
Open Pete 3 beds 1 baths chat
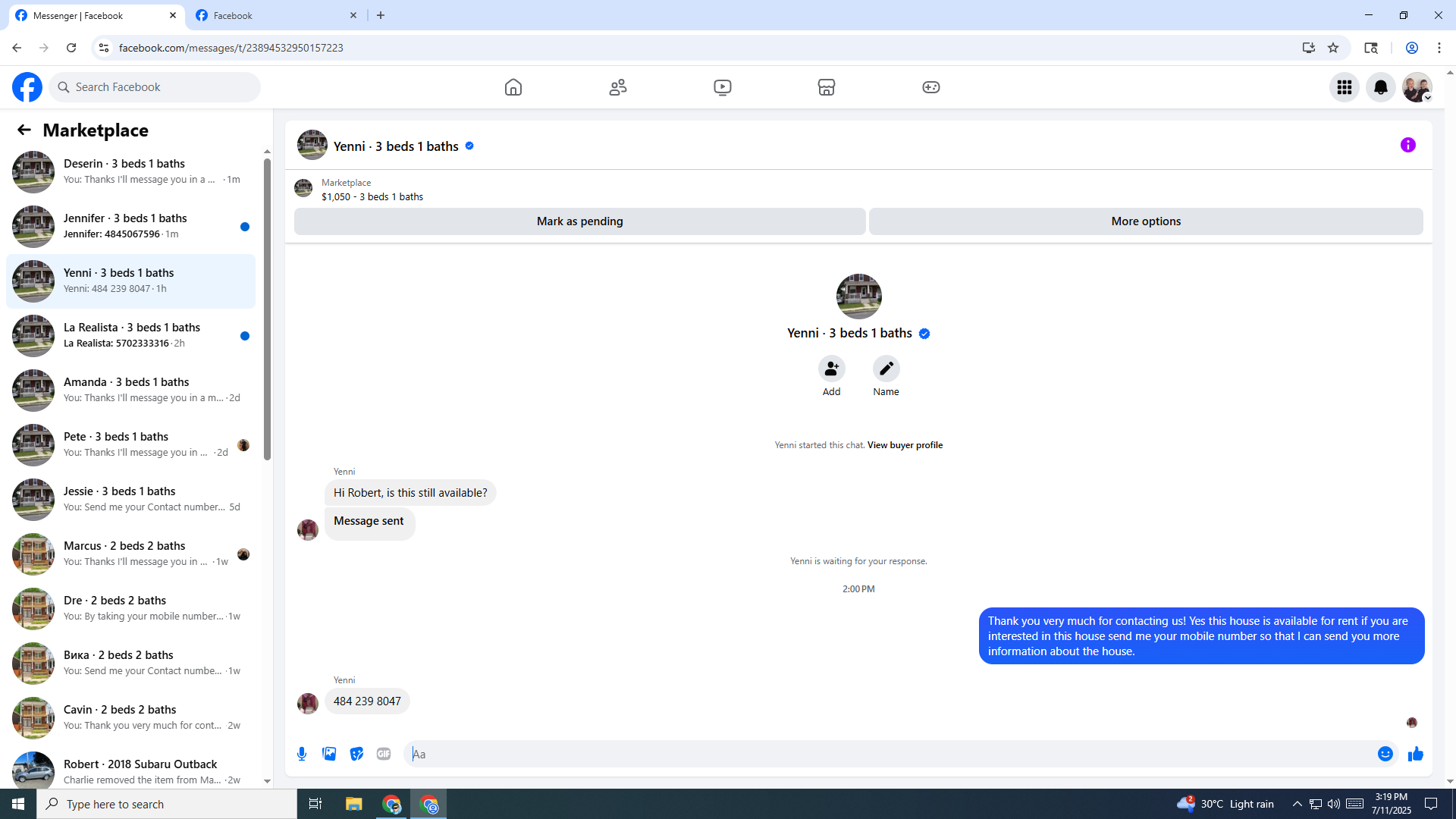pos(131,445)
